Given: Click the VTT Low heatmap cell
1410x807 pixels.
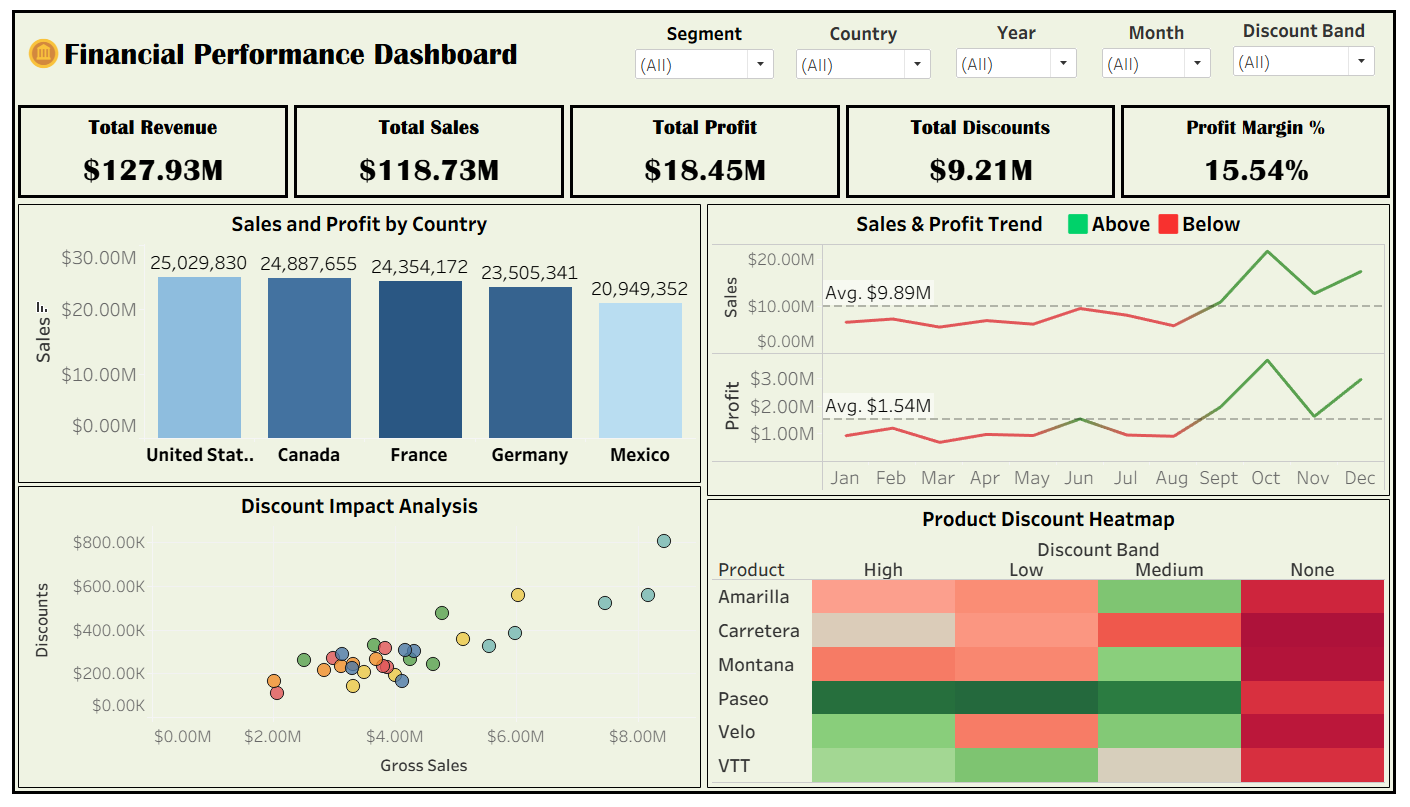Looking at the screenshot, I should click(1026, 766).
